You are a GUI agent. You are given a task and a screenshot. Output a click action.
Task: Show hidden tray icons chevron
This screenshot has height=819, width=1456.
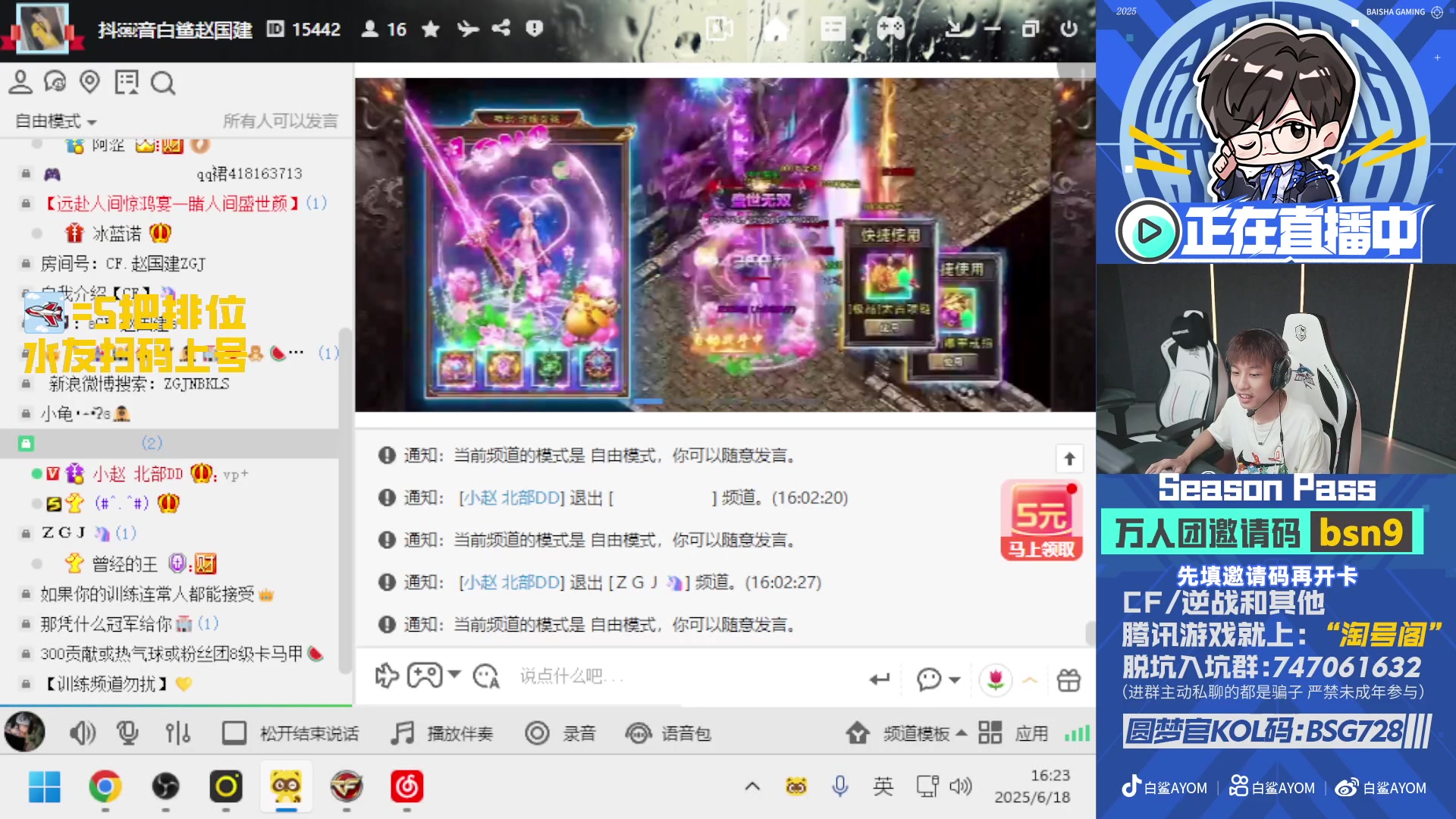point(752,786)
